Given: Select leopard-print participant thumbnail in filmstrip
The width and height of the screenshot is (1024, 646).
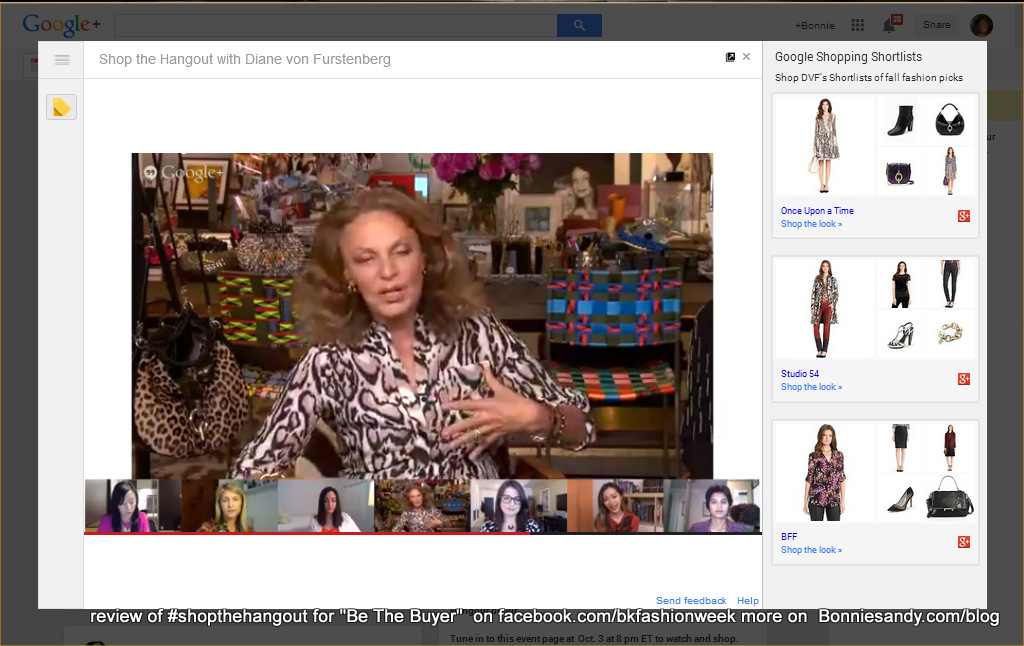Looking at the screenshot, I should [422, 506].
